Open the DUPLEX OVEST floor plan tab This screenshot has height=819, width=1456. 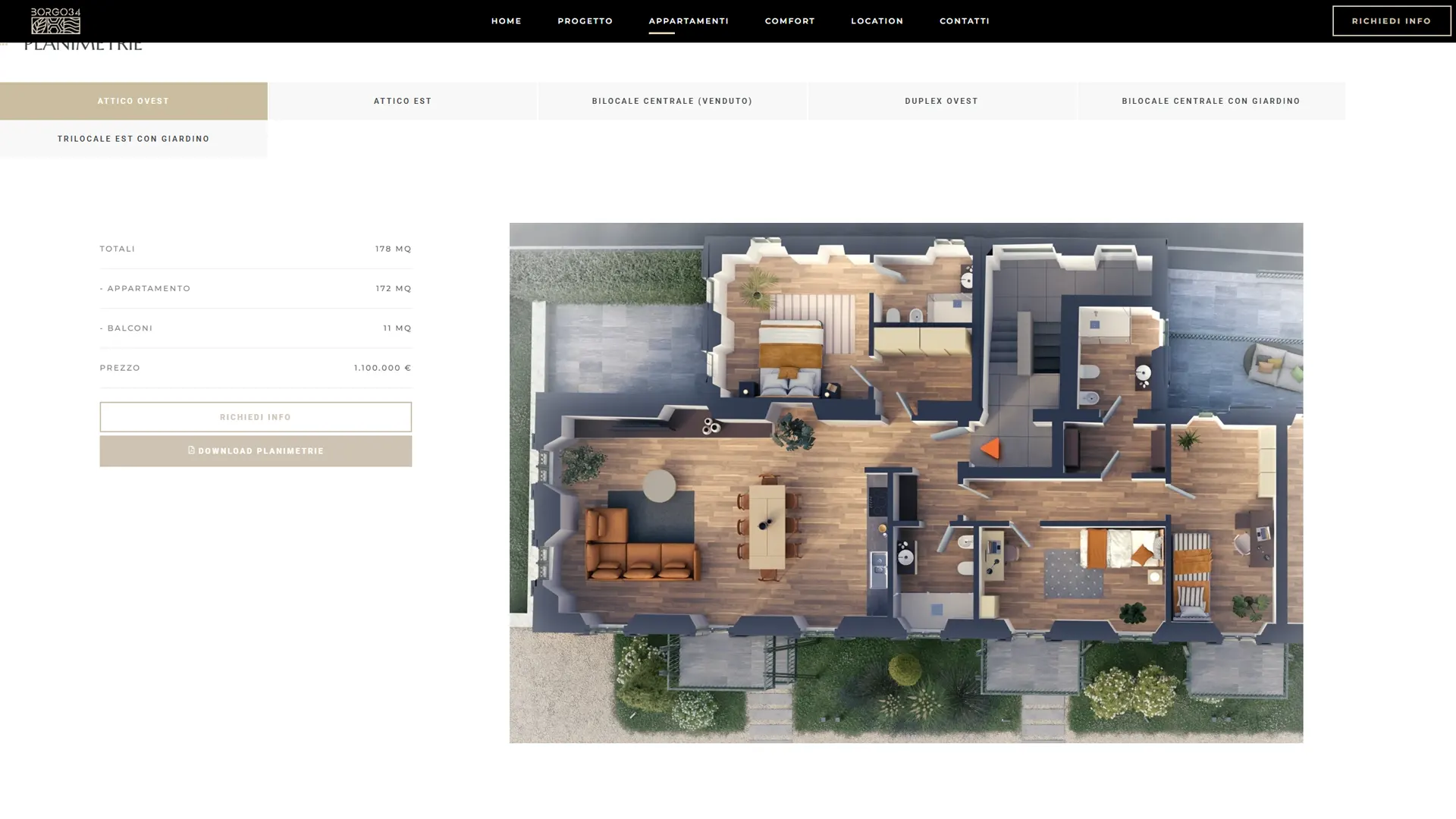click(x=942, y=101)
